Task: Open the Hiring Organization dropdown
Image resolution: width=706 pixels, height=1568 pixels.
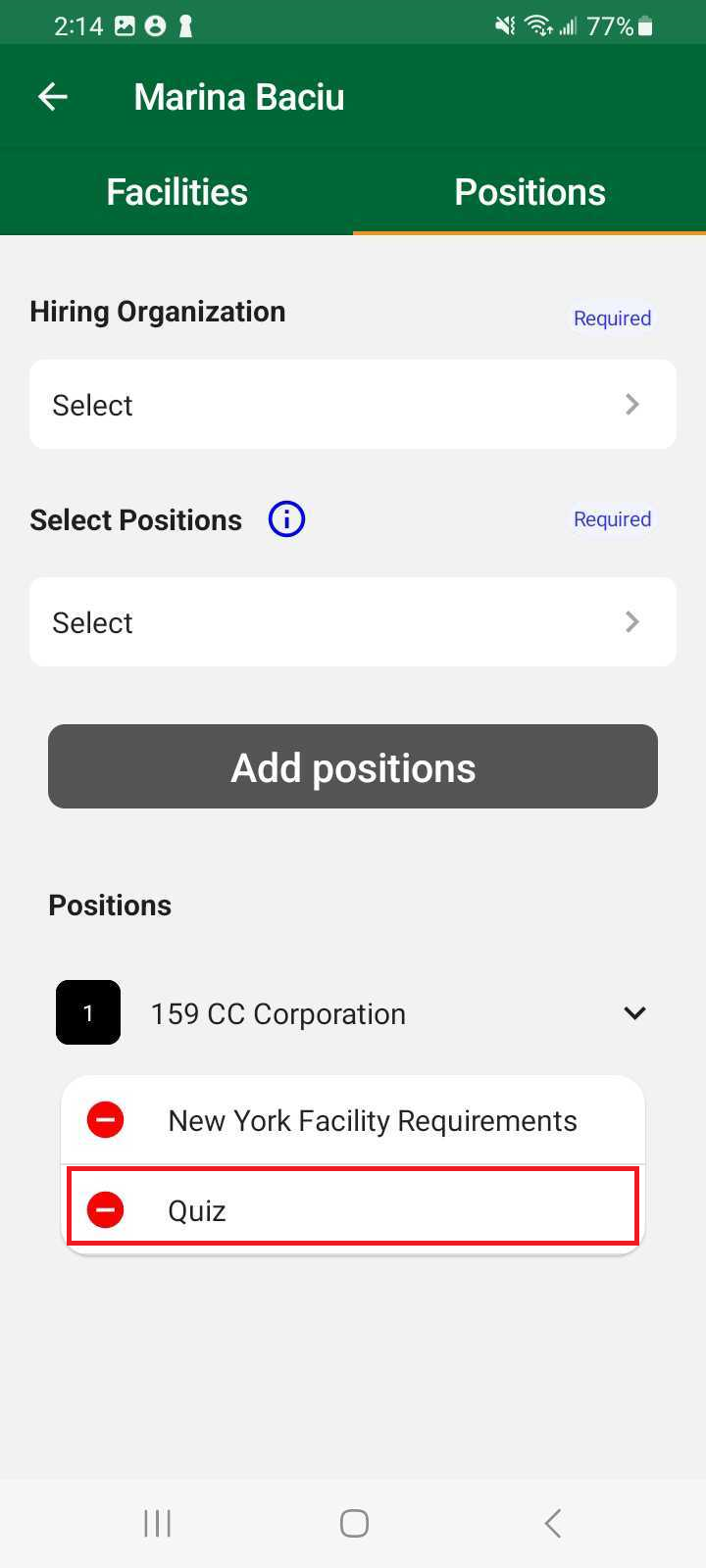Action: [x=353, y=405]
